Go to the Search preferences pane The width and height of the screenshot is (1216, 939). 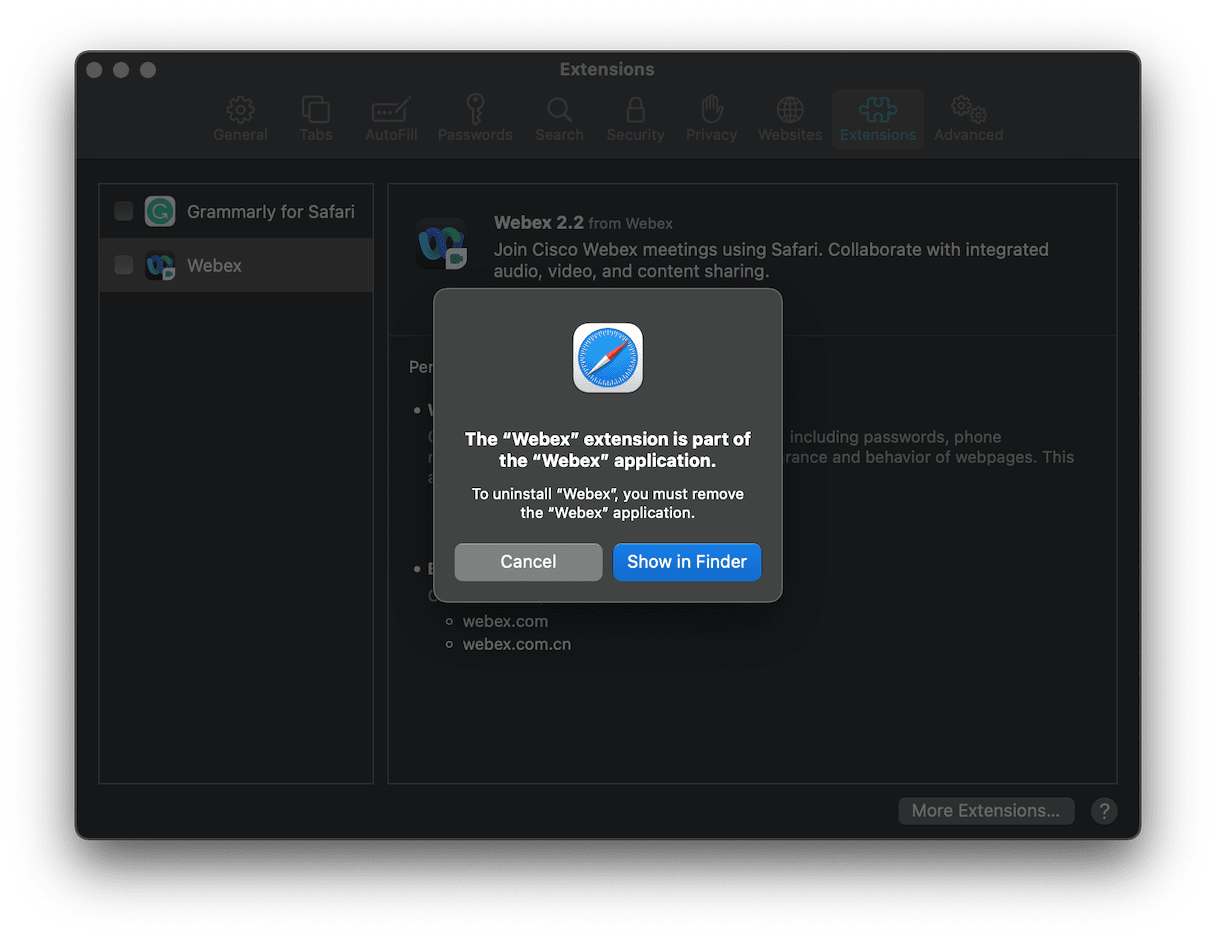[559, 119]
